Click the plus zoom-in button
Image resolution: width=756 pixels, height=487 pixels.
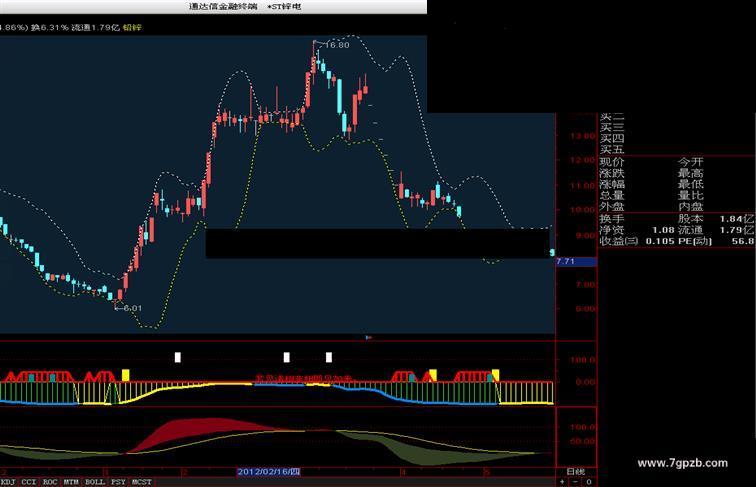pos(562,482)
